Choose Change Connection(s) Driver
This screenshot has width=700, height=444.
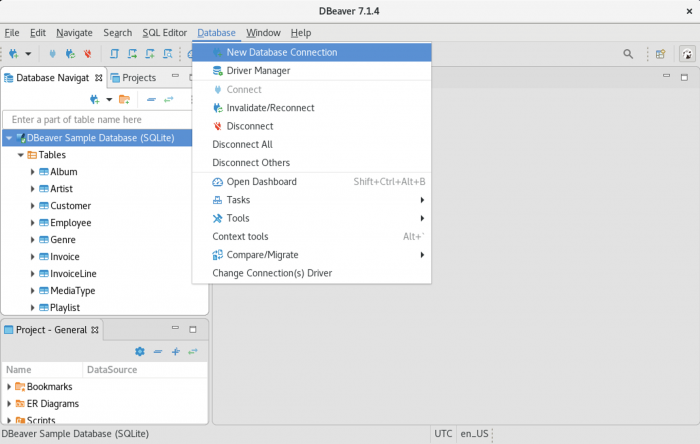click(x=312, y=273)
